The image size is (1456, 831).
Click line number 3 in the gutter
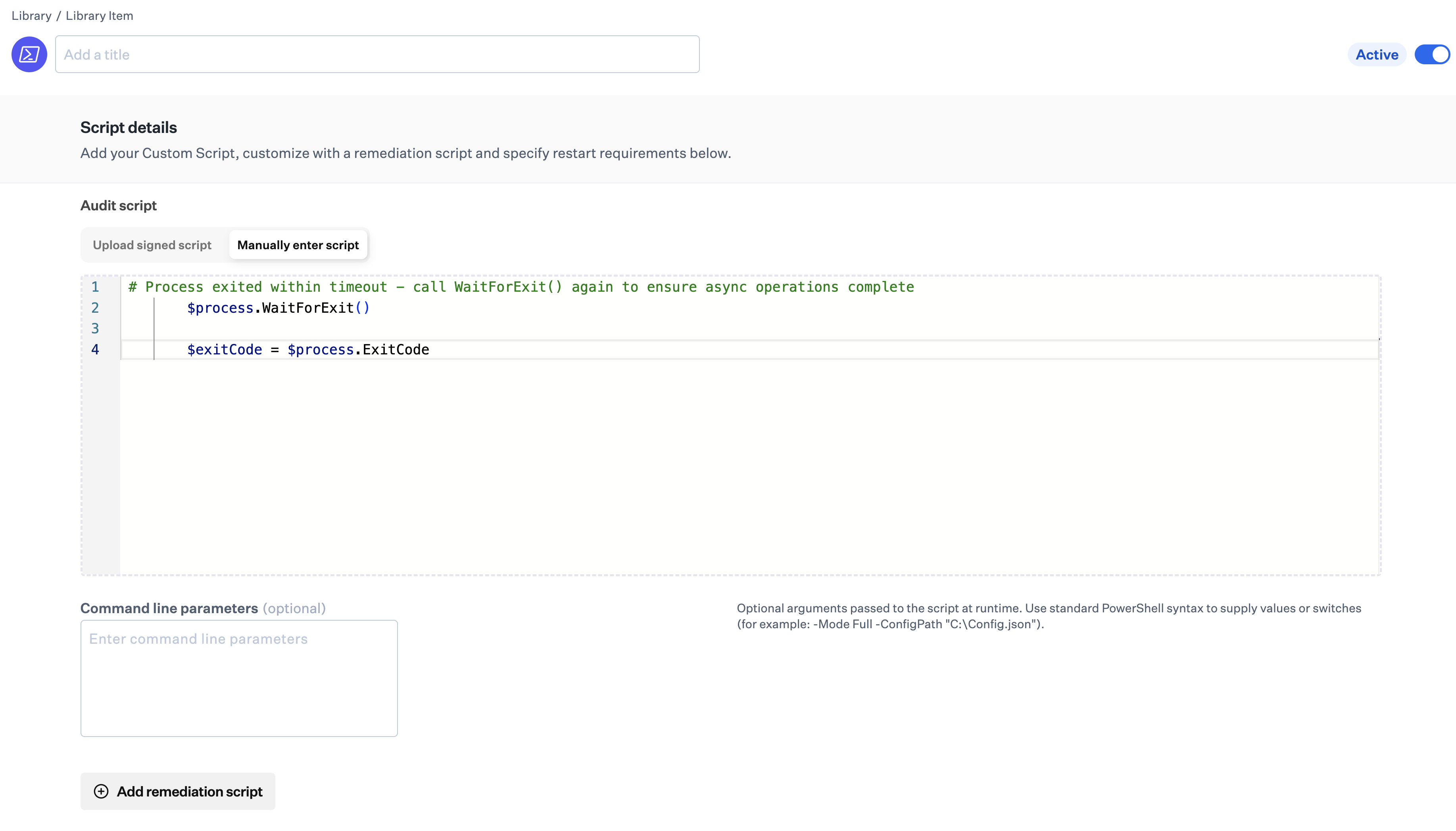[95, 328]
